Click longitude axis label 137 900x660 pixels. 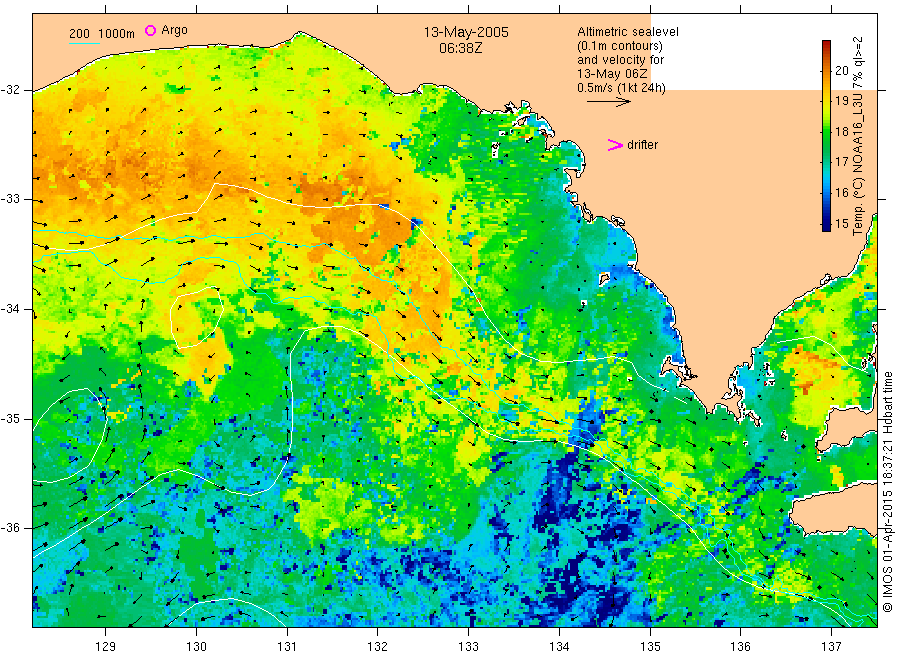(x=831, y=647)
